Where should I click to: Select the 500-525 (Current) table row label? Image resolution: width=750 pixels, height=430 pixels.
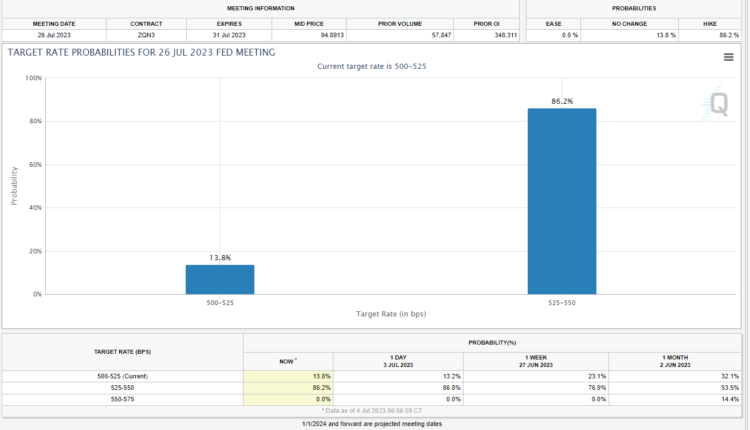(122, 374)
